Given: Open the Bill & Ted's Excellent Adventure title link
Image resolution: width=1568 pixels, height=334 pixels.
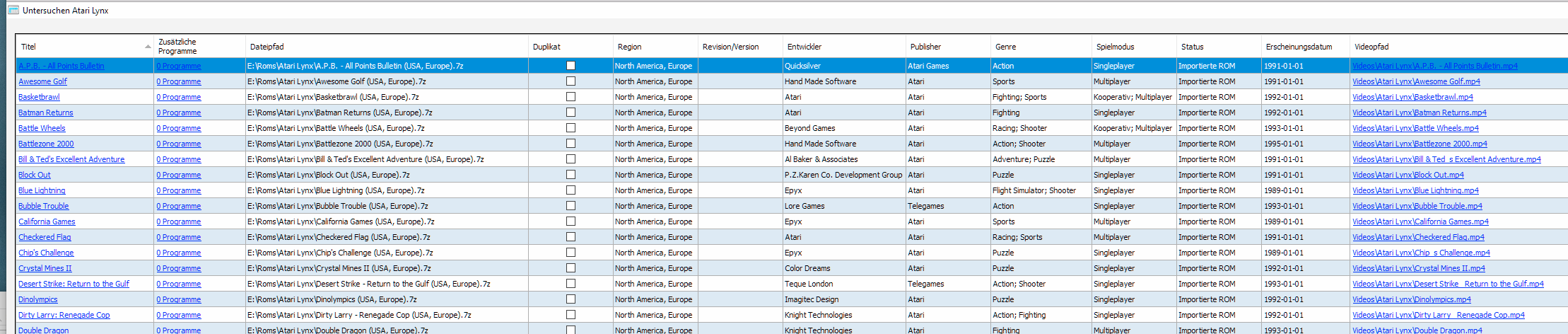Looking at the screenshot, I should pyautogui.click(x=71, y=159).
